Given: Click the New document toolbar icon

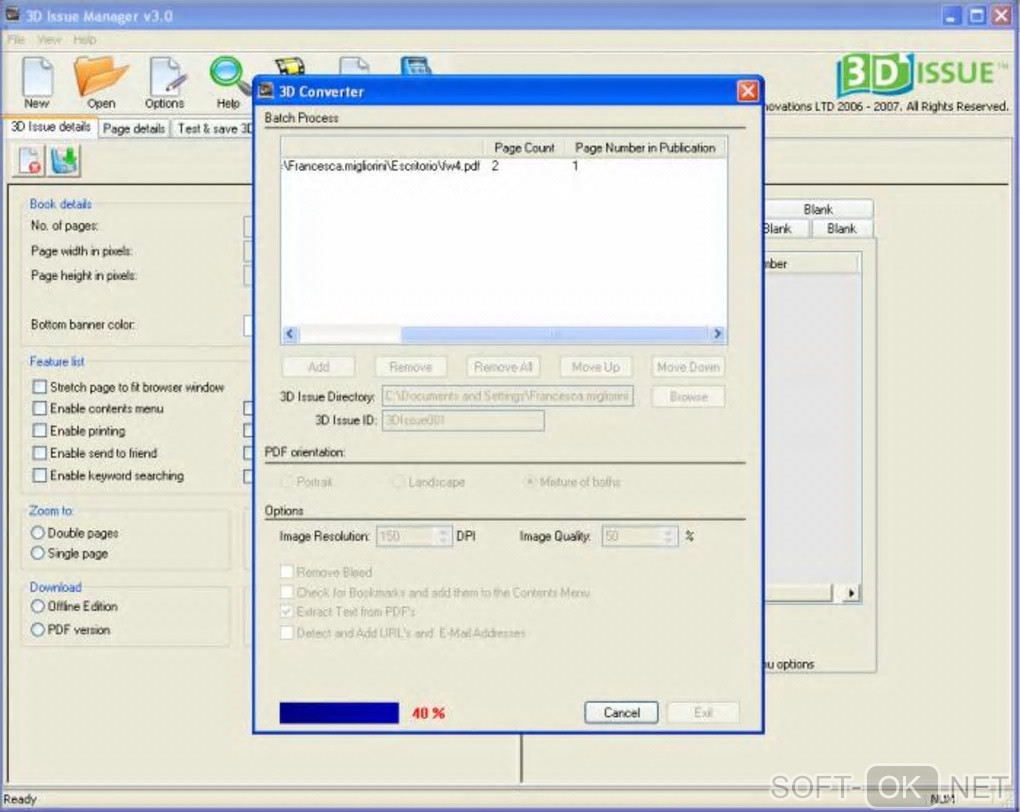Looking at the screenshot, I should 37,83.
